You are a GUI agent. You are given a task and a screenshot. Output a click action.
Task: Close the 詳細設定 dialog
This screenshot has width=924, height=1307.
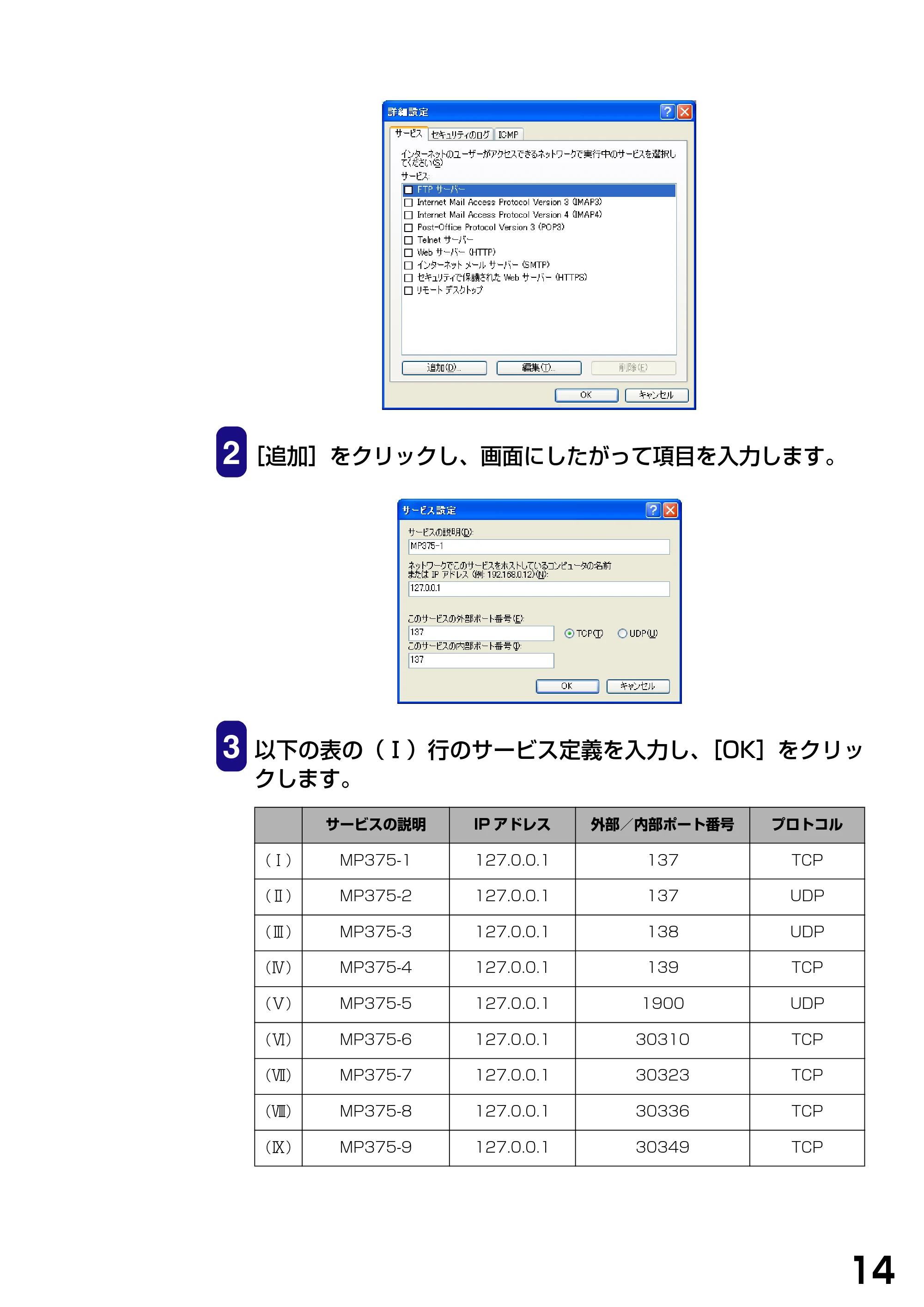point(685,111)
